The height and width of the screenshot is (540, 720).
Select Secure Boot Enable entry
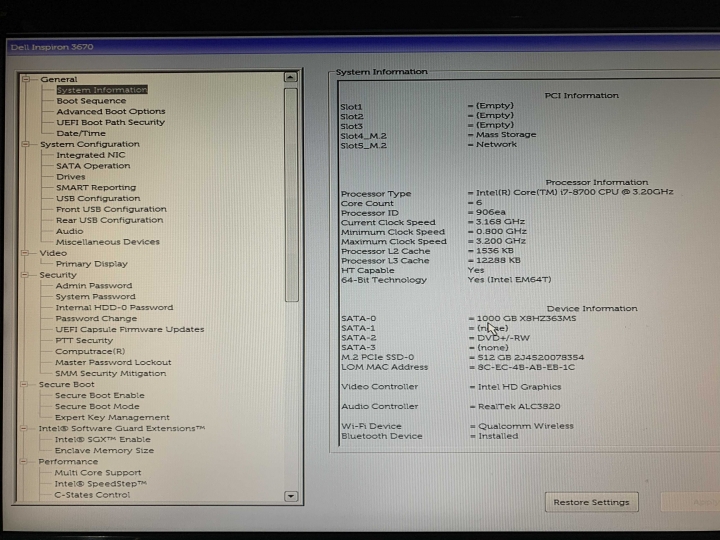coord(100,395)
